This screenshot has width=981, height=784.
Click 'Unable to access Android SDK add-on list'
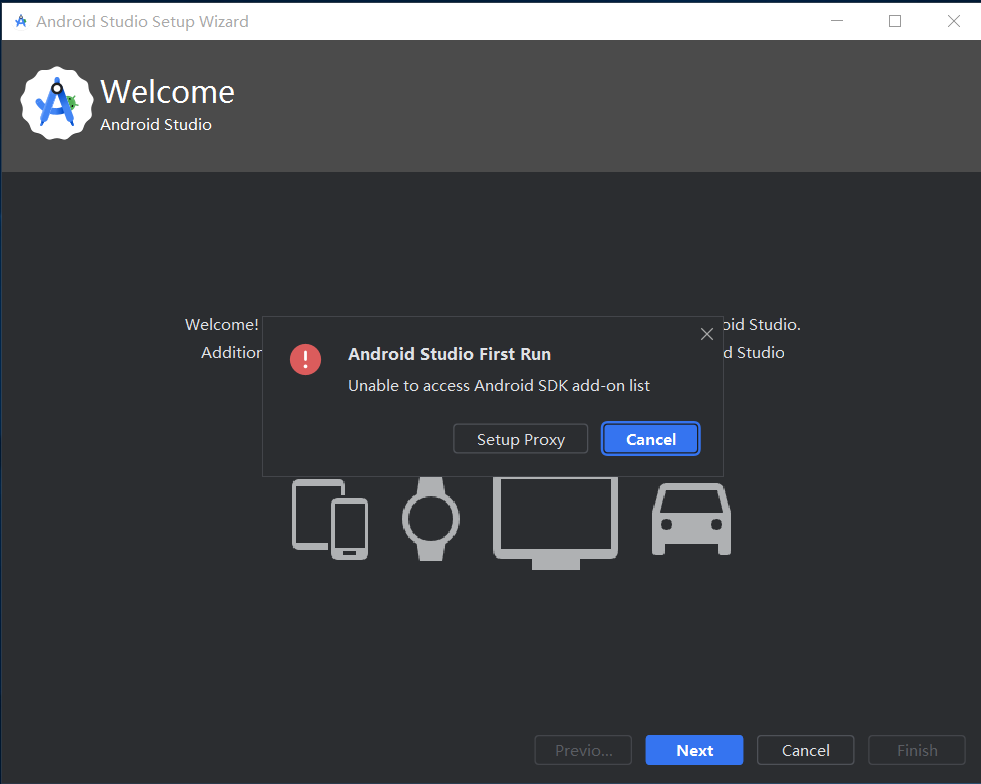coord(499,385)
